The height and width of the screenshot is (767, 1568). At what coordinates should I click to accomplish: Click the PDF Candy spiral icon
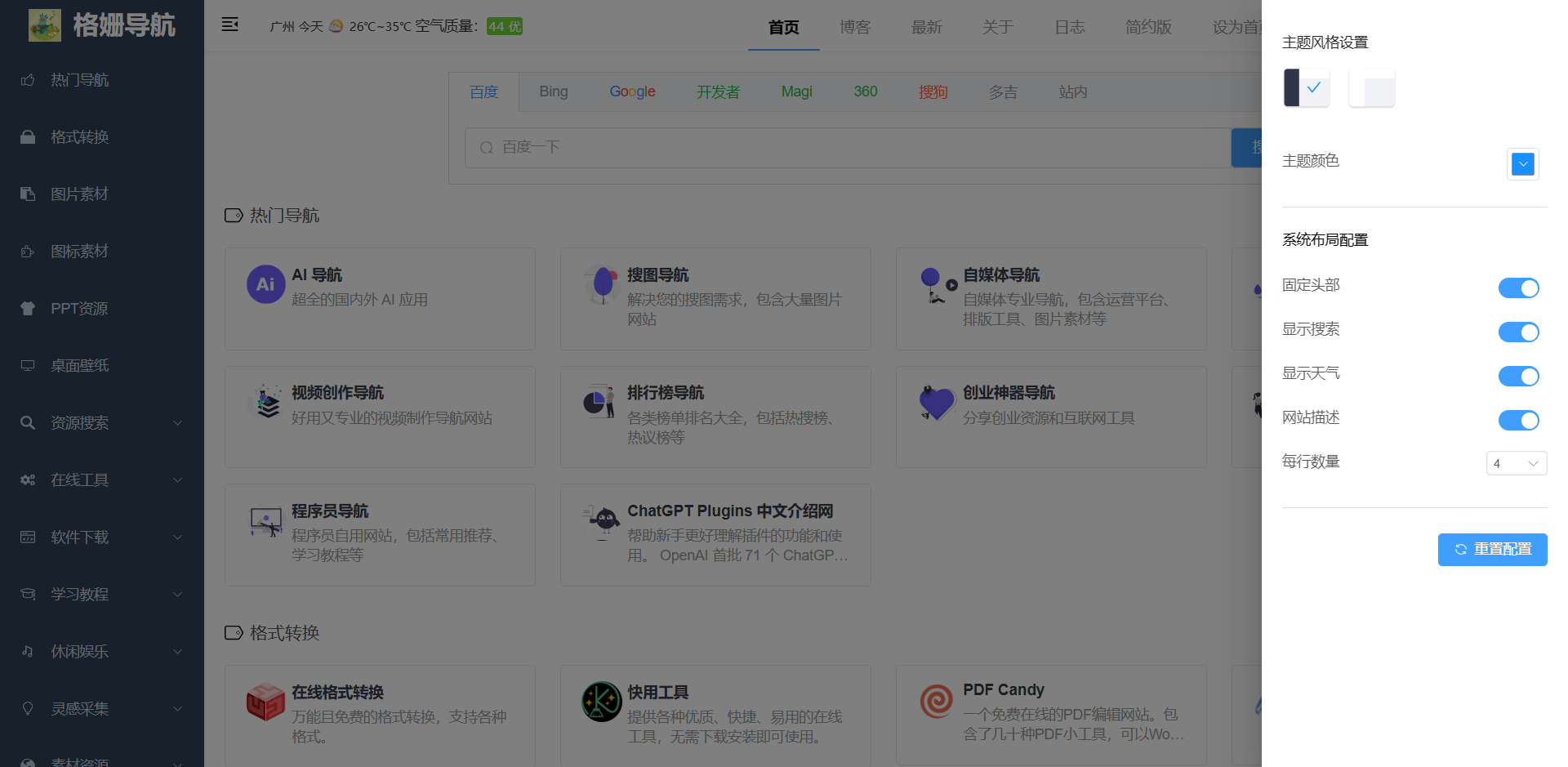coord(938,702)
